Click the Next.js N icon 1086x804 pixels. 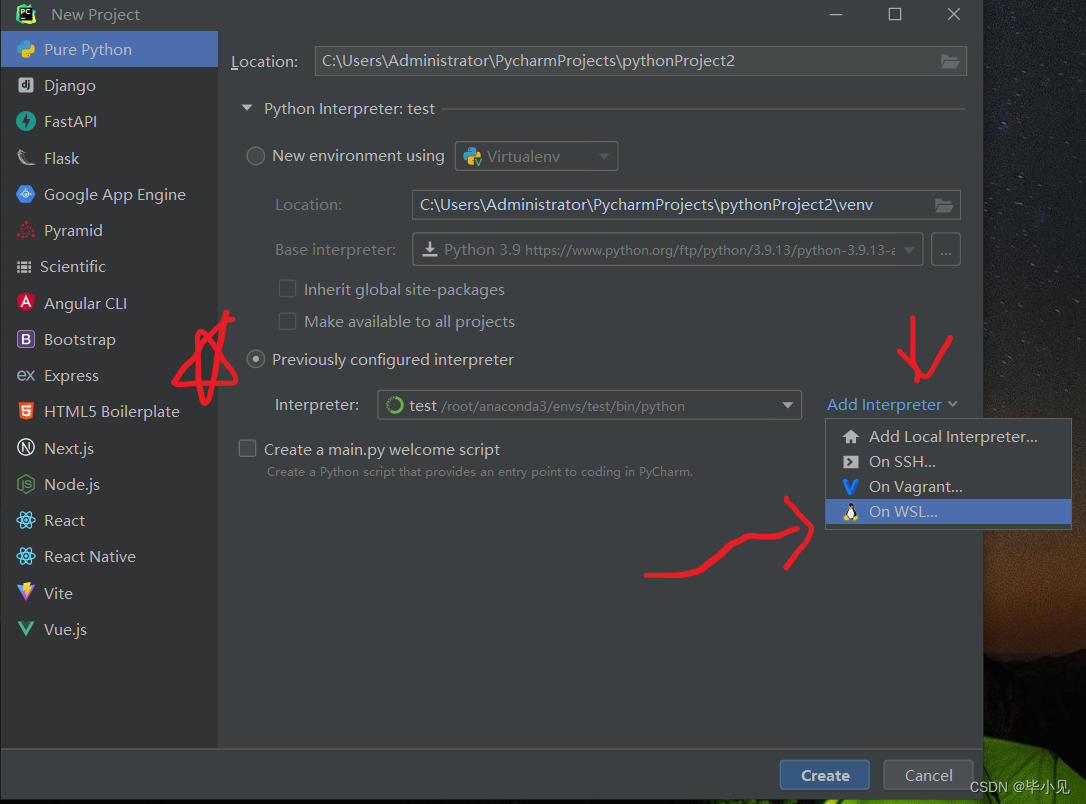[26, 448]
